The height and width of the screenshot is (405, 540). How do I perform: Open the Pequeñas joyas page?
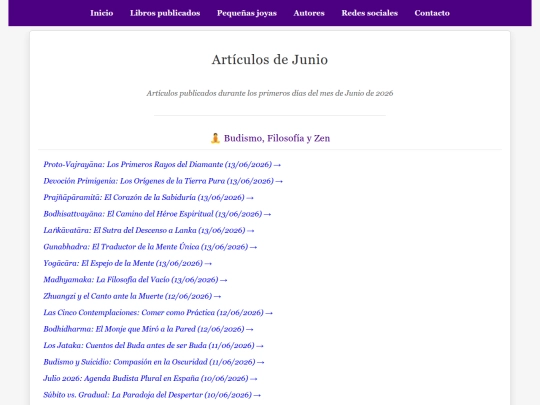247,13
